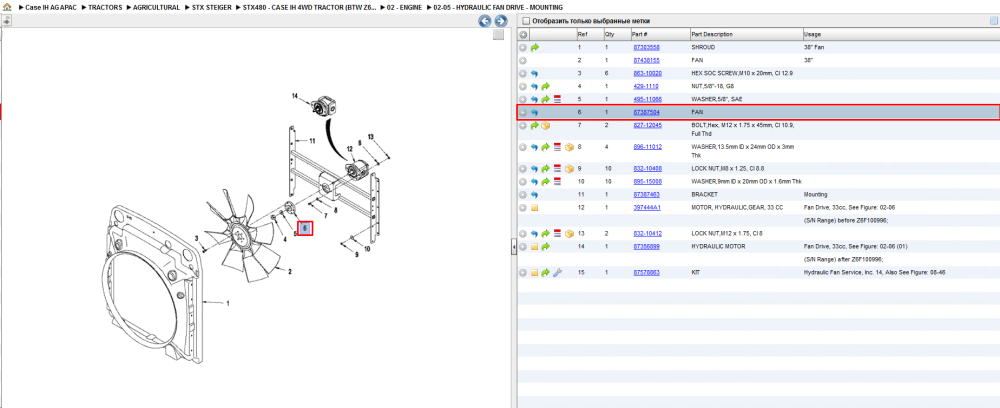Open STX STEIGER breadcrumb
Screen dimensions: 1000x408
coord(212,7)
